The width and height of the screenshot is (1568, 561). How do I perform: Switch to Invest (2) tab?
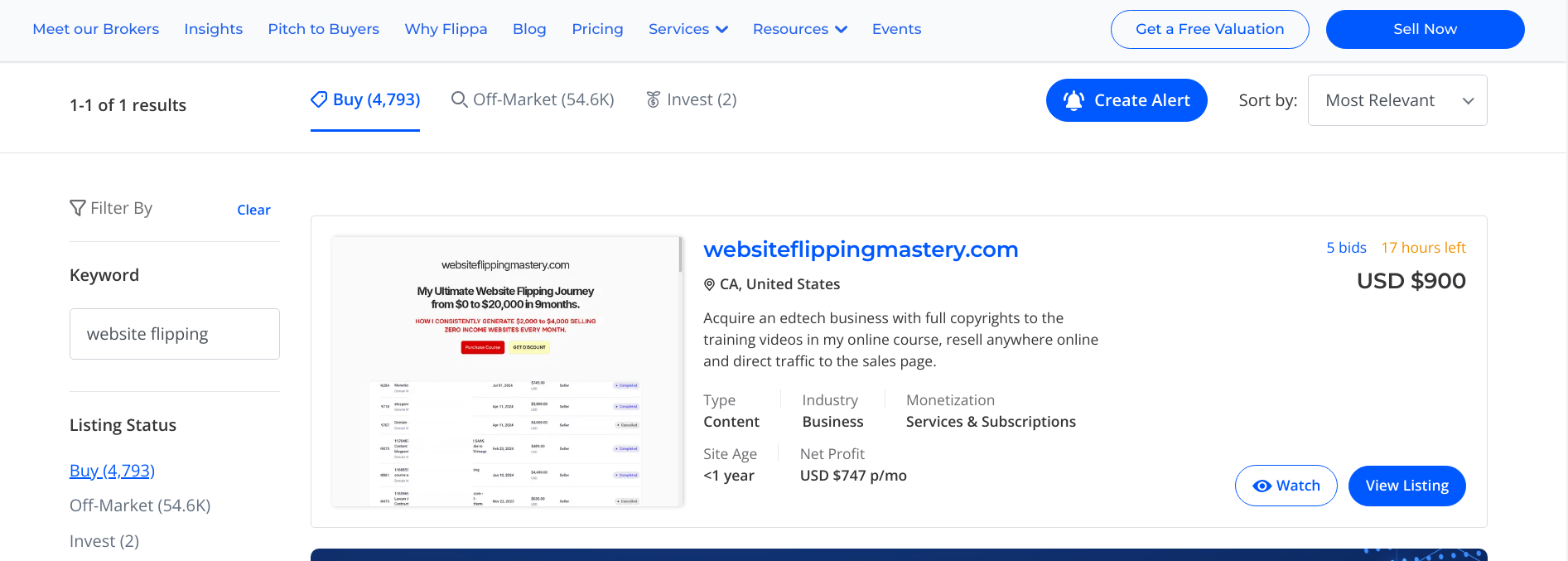click(692, 99)
